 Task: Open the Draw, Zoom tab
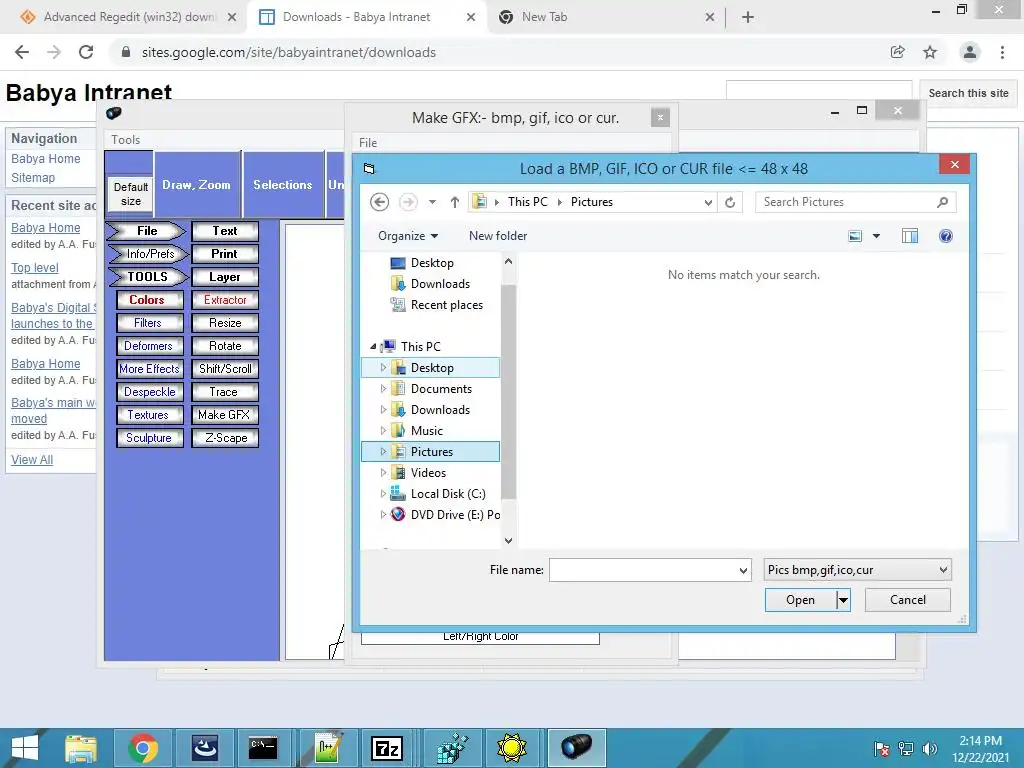(x=197, y=185)
